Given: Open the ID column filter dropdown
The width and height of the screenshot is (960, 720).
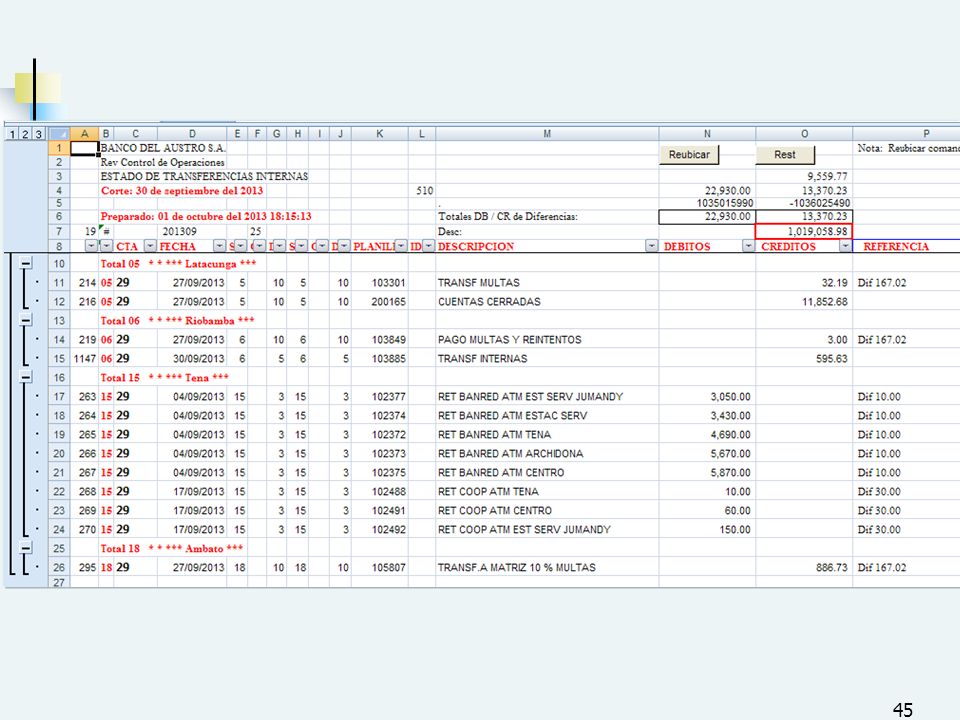Looking at the screenshot, I should tap(429, 246).
